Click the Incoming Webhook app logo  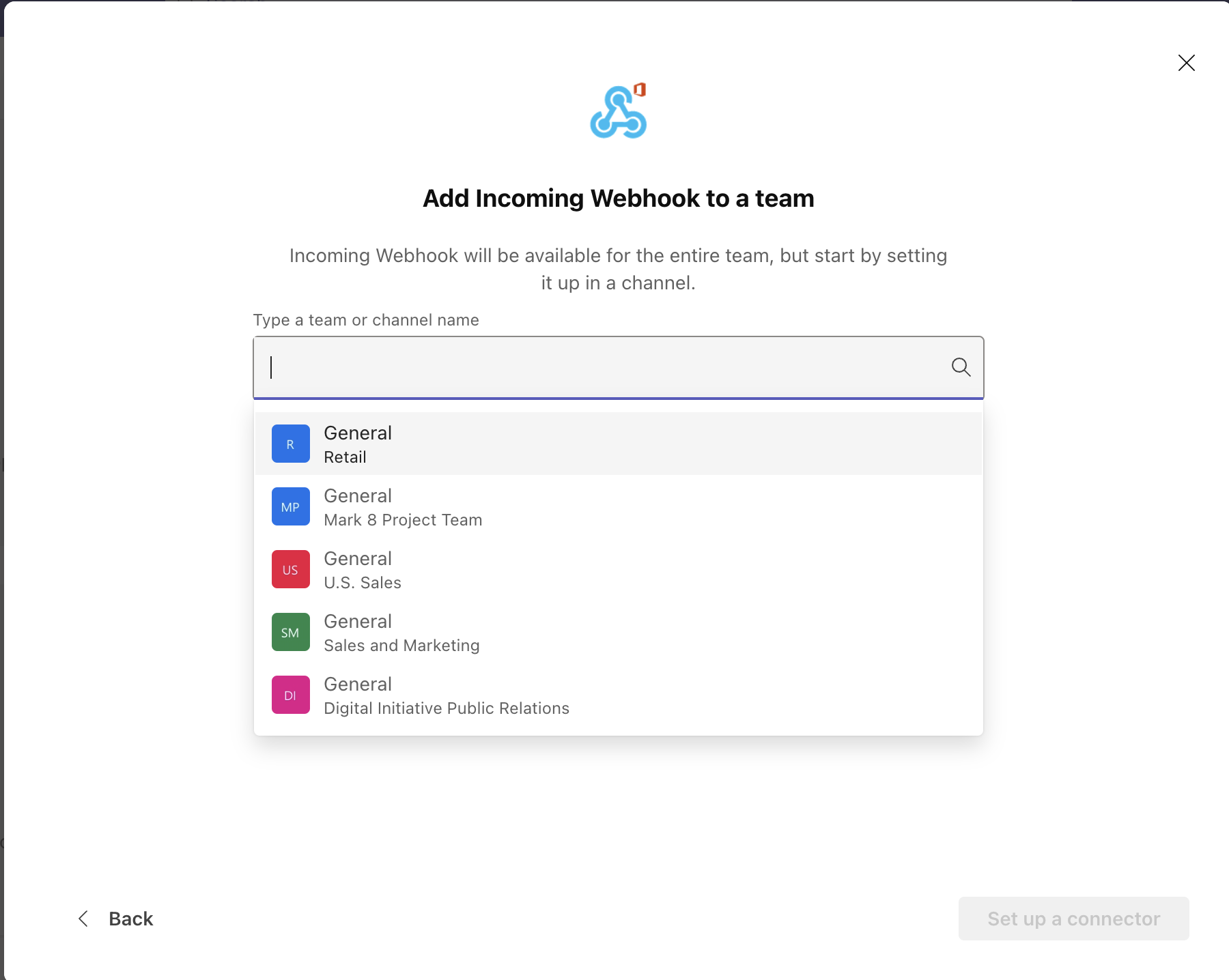click(x=619, y=111)
